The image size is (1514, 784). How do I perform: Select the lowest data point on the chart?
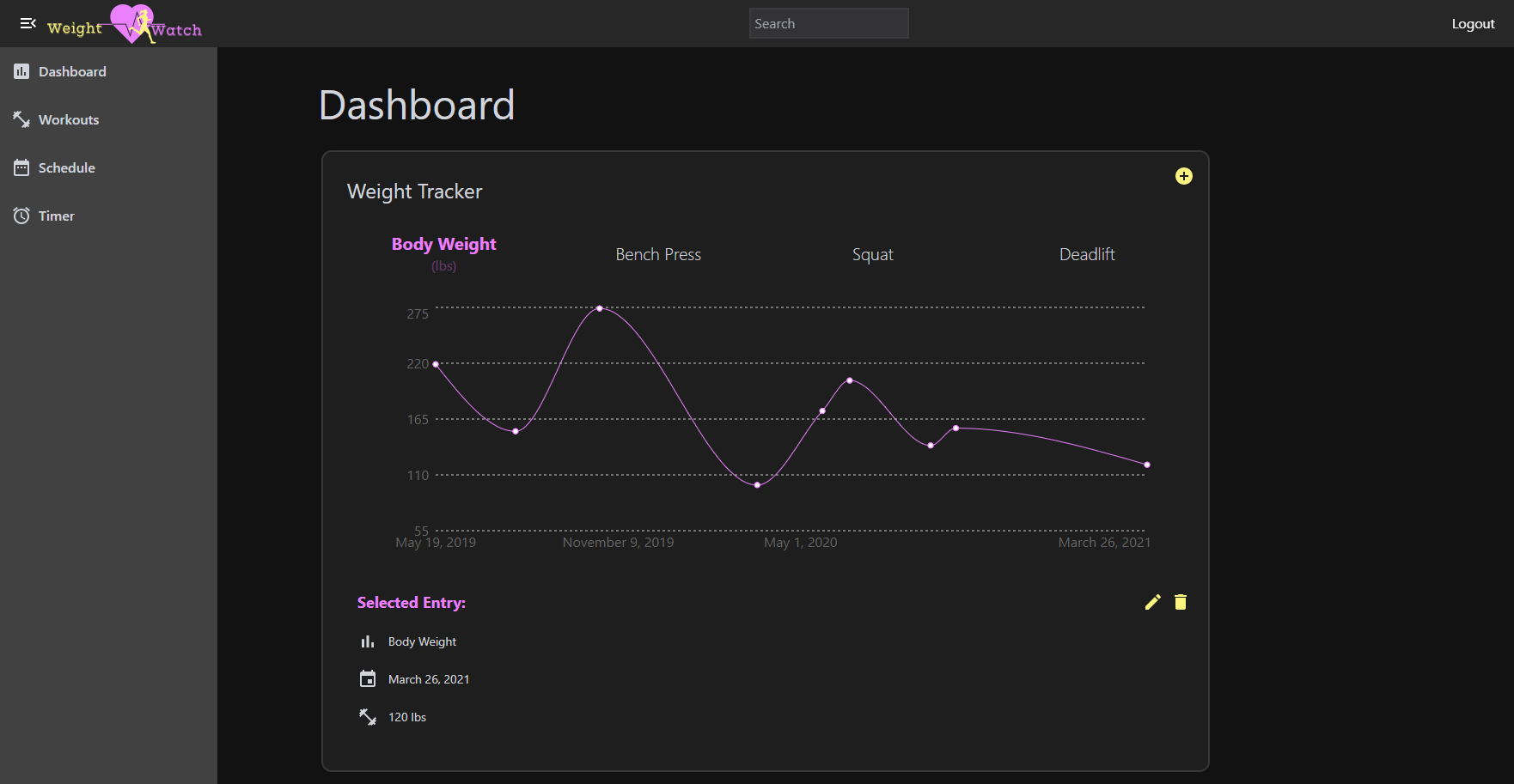click(757, 485)
